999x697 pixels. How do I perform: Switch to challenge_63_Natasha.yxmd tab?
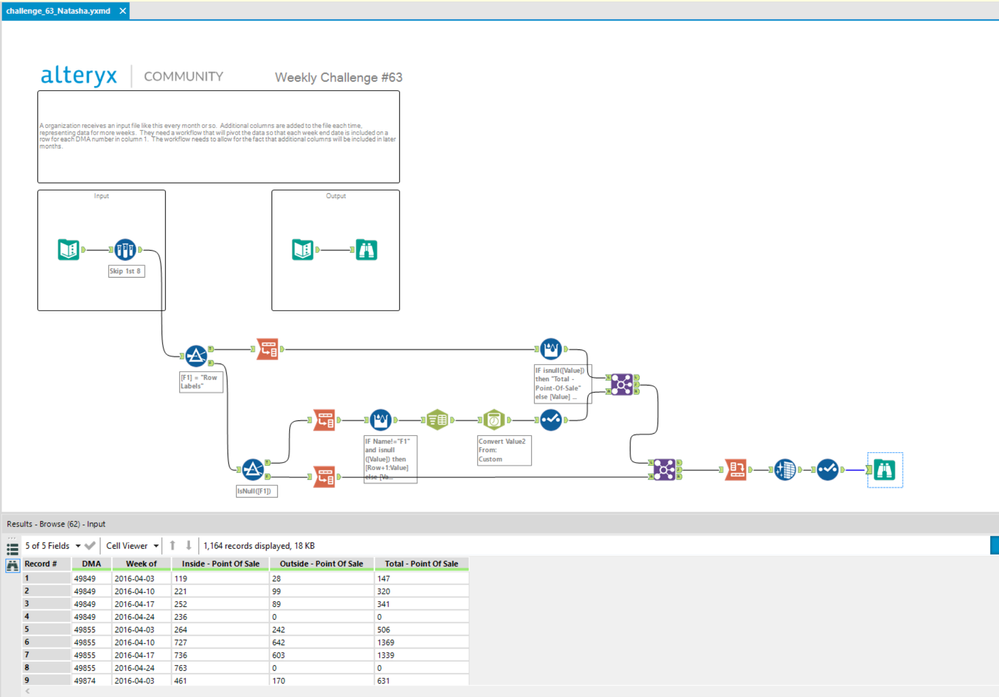coord(58,11)
